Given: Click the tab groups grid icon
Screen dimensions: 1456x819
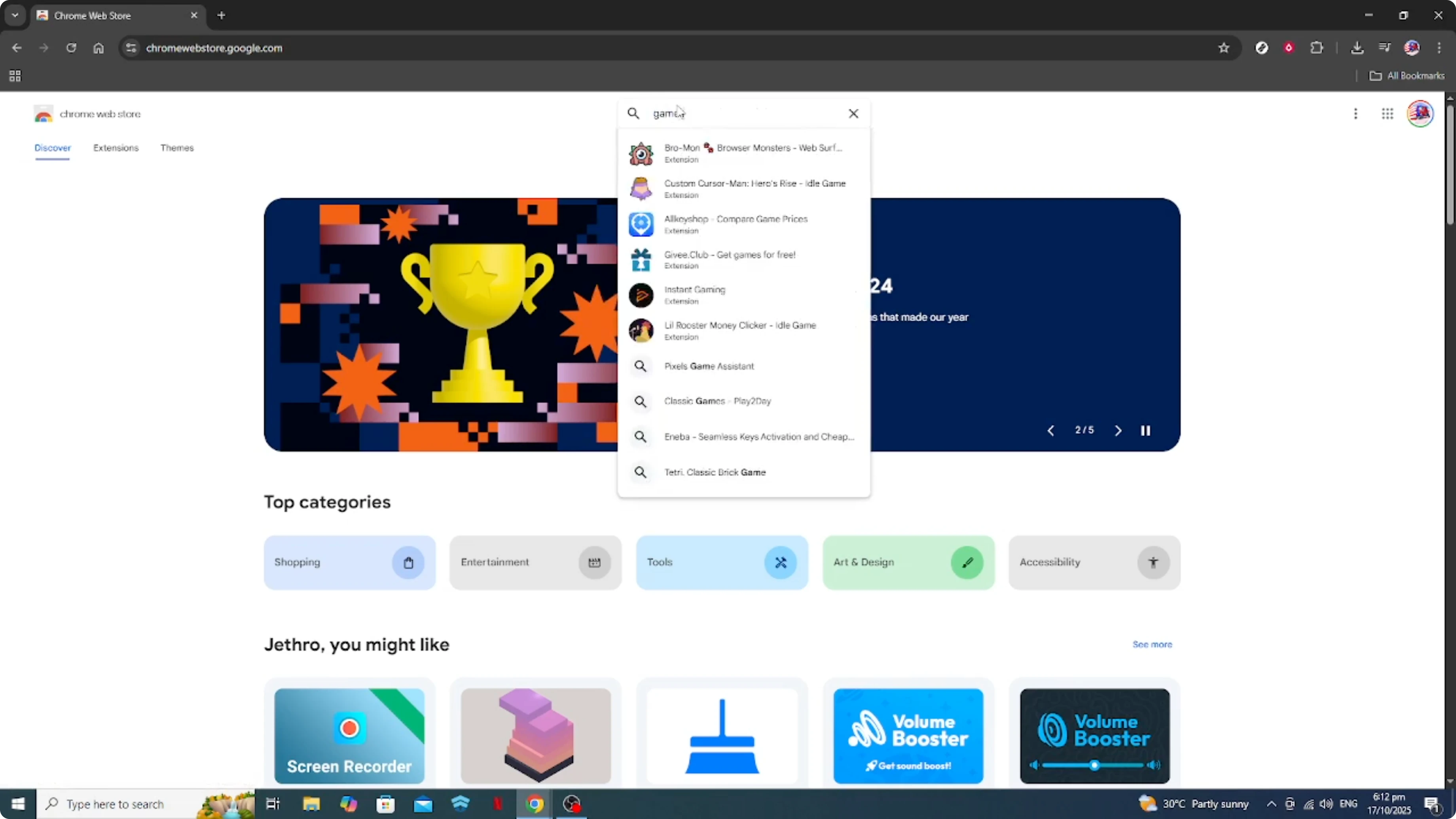Looking at the screenshot, I should pos(15,76).
